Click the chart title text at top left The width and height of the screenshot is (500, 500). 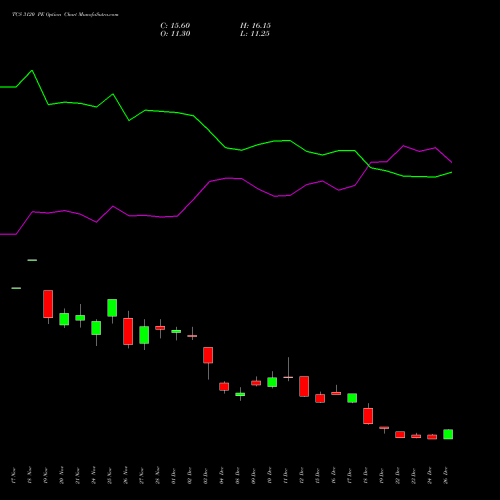coord(65,15)
